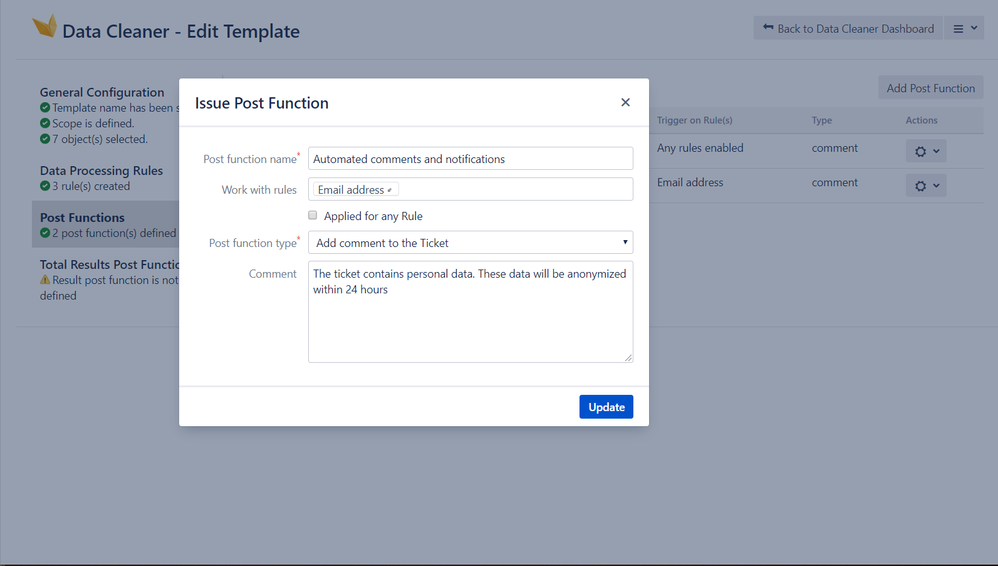
Task: Click the Update button
Action: click(x=606, y=407)
